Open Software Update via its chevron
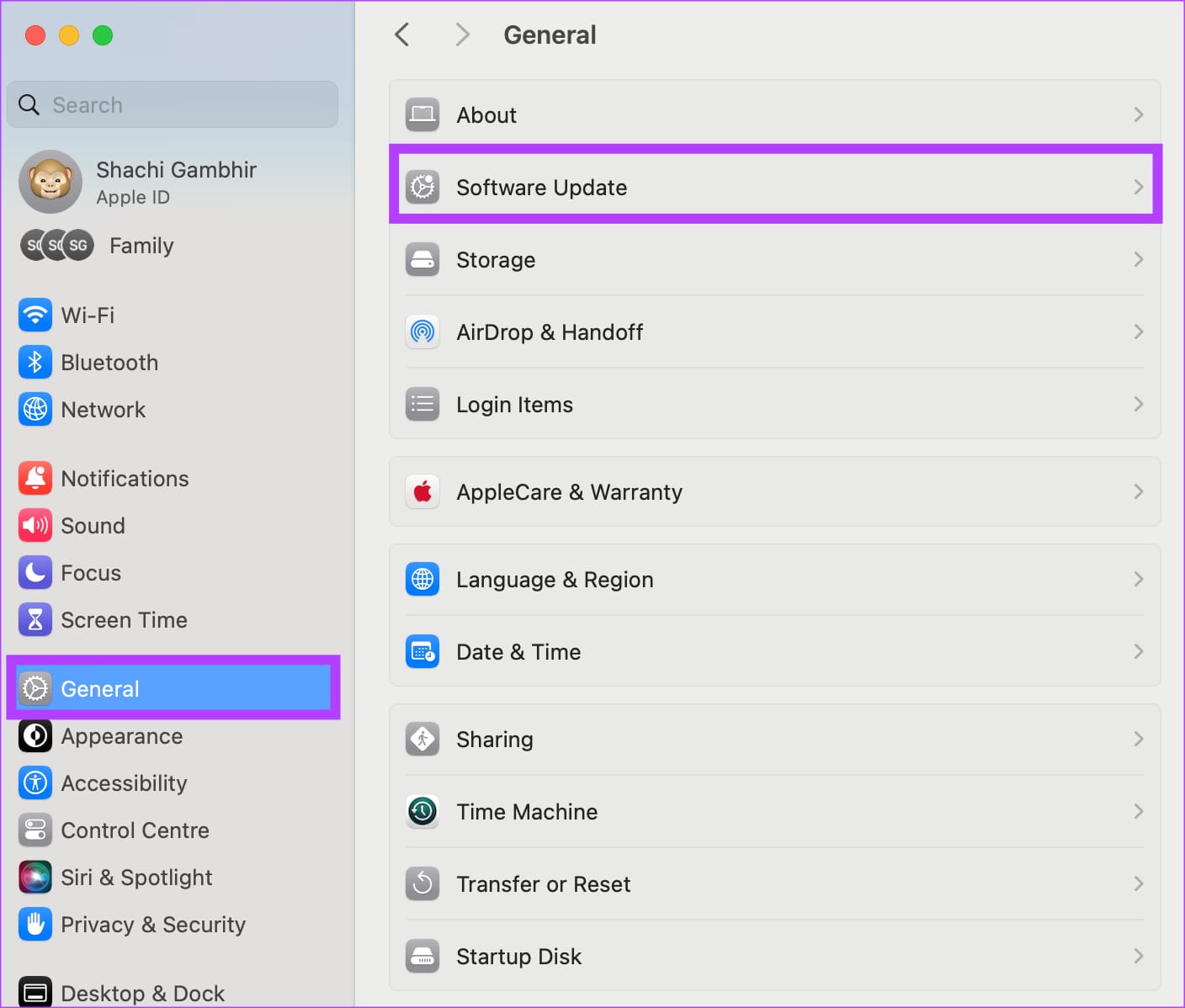1185x1008 pixels. pos(1138,187)
